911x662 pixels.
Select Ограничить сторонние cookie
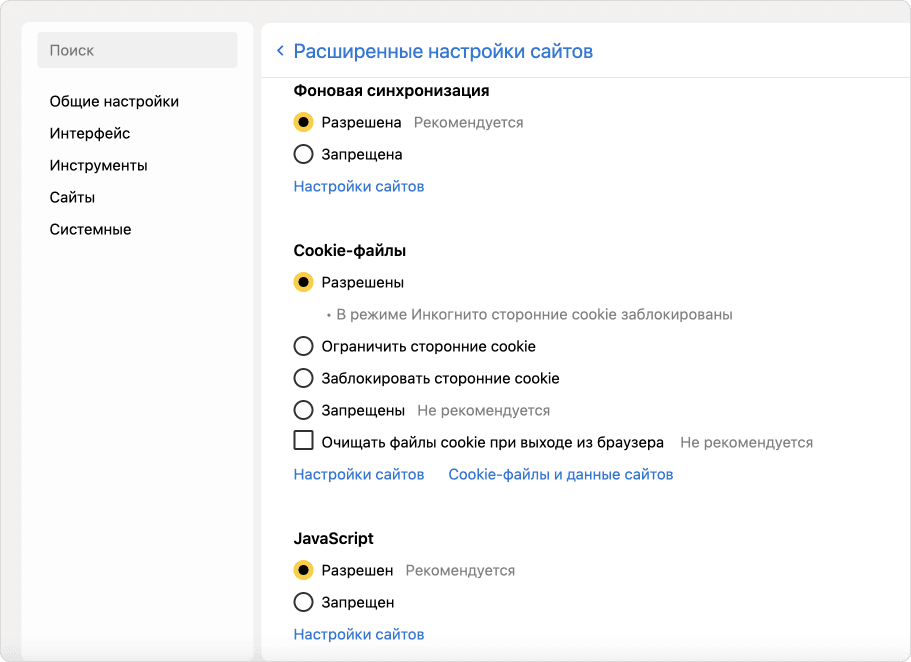[303, 346]
